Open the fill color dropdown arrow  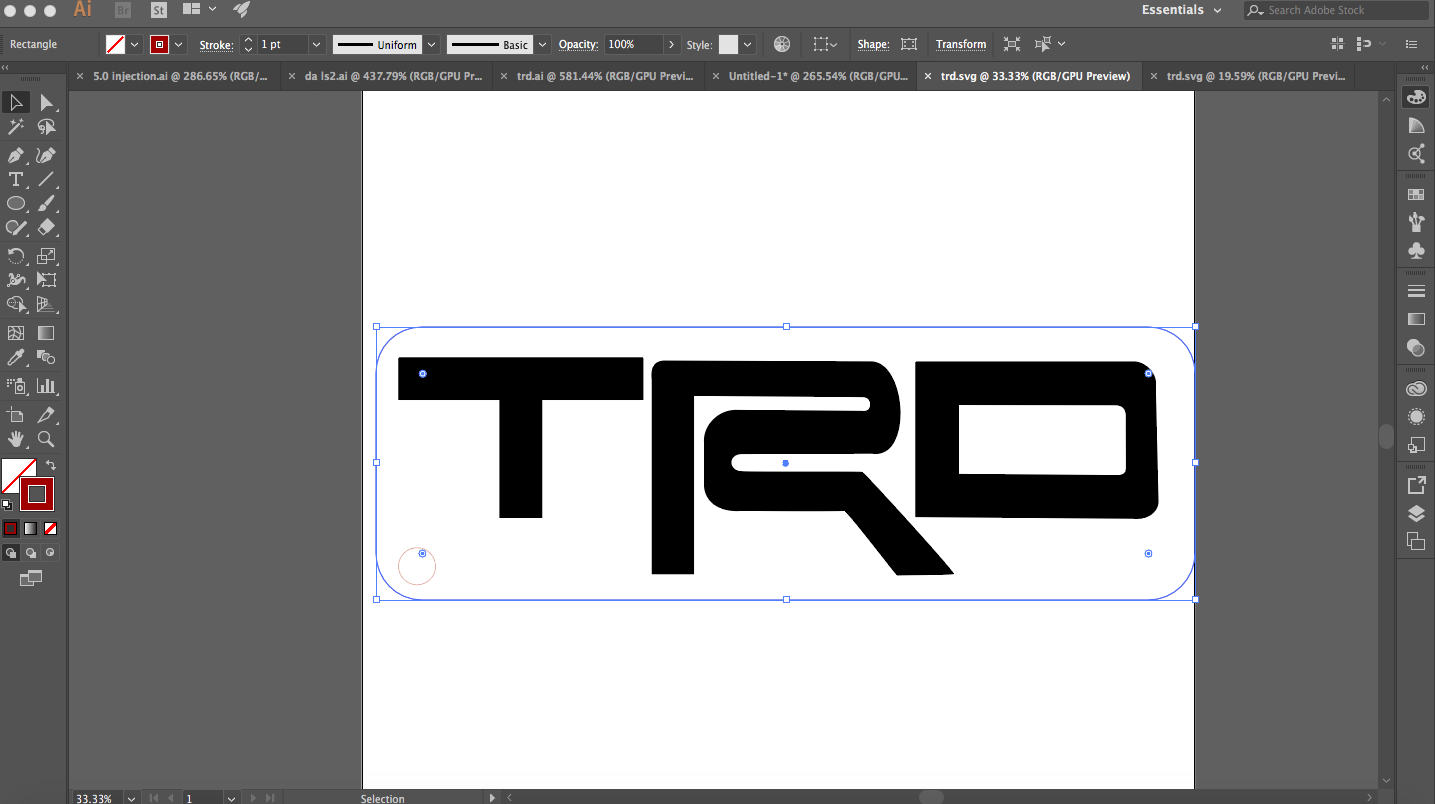pyautogui.click(x=134, y=44)
